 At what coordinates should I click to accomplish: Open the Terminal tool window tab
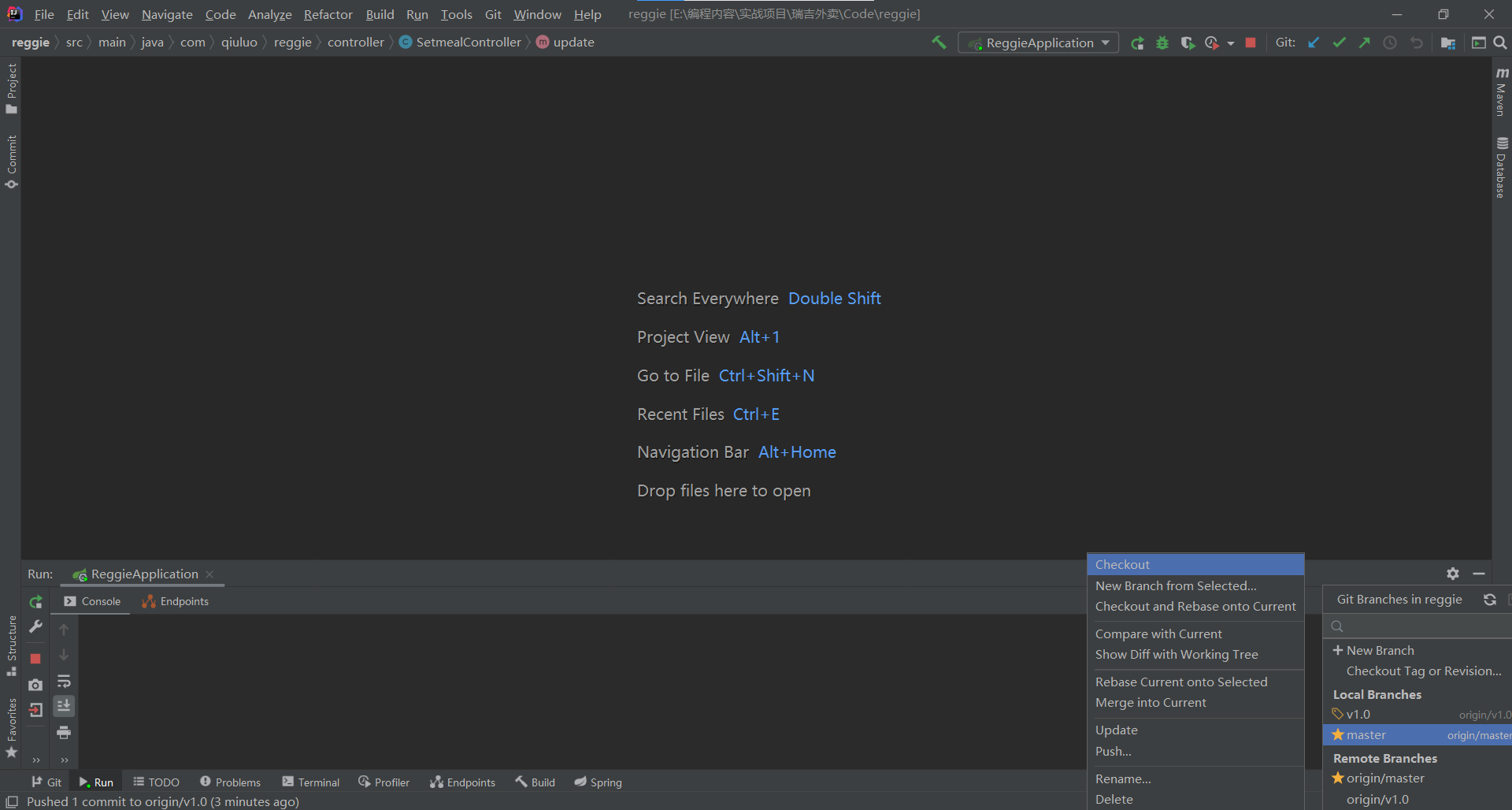tap(310, 782)
